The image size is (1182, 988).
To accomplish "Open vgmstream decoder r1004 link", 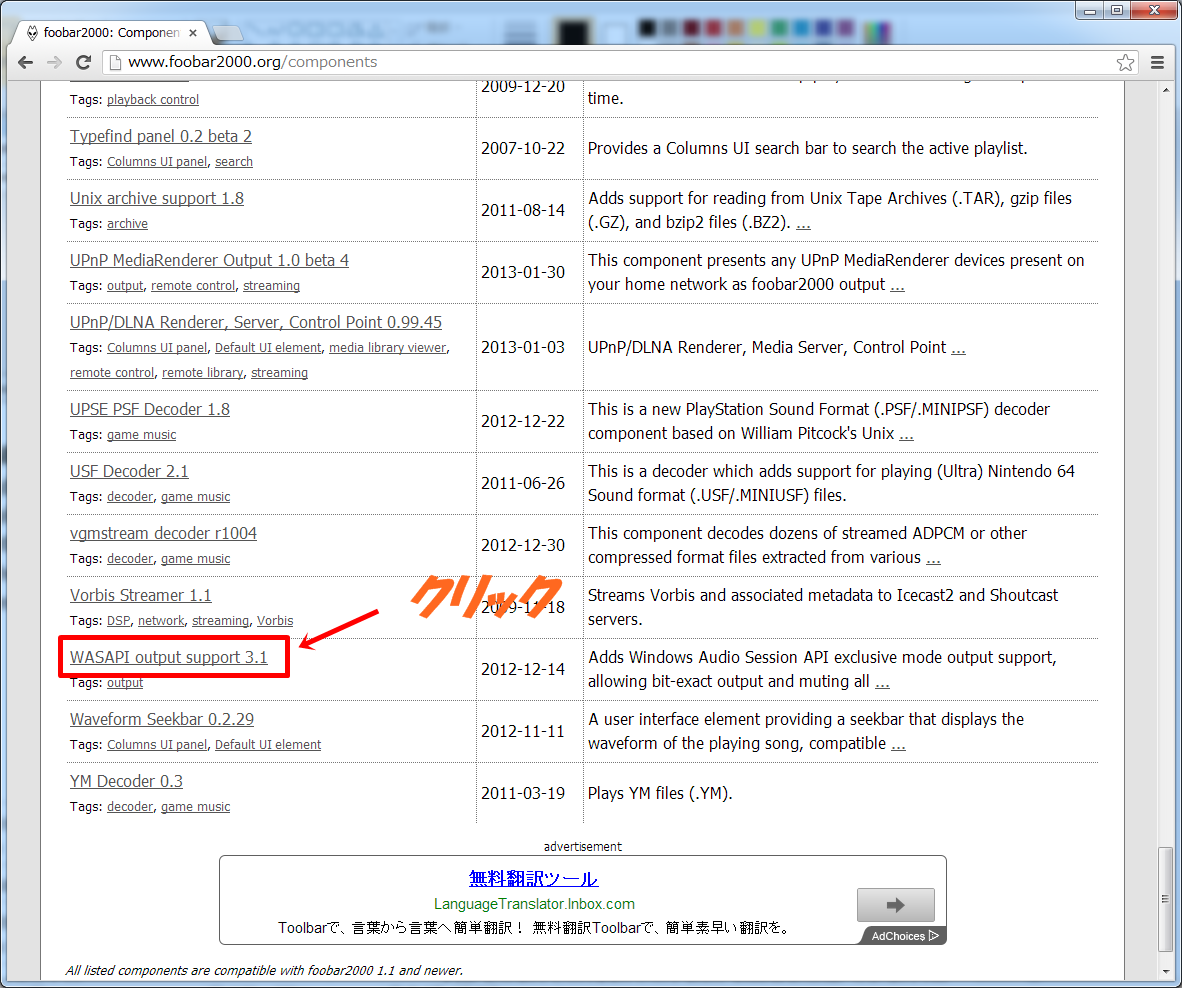I will [164, 533].
